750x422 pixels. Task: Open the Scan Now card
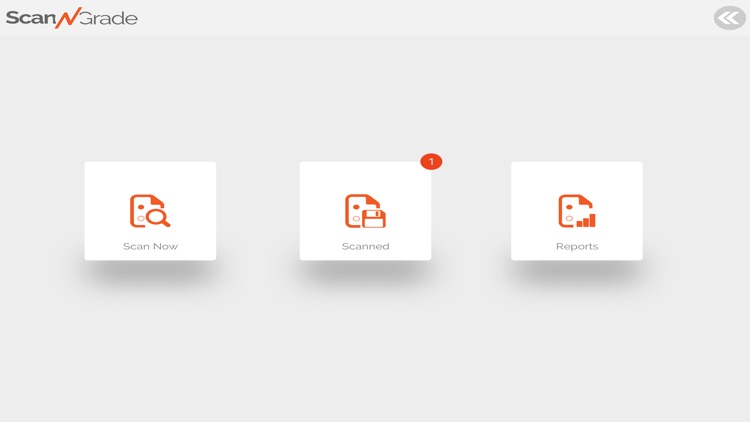[150, 211]
